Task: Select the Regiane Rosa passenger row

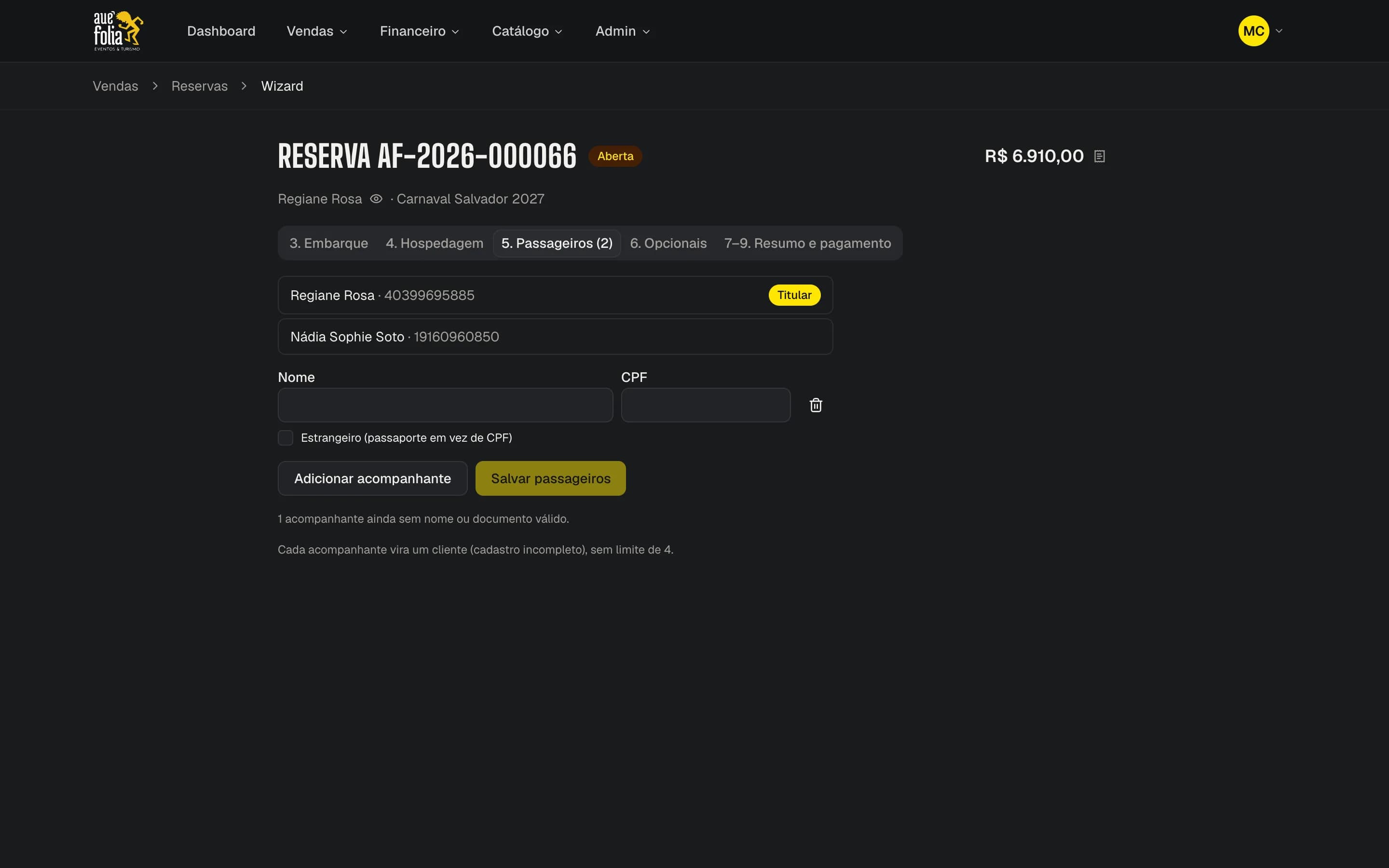Action: click(555, 295)
